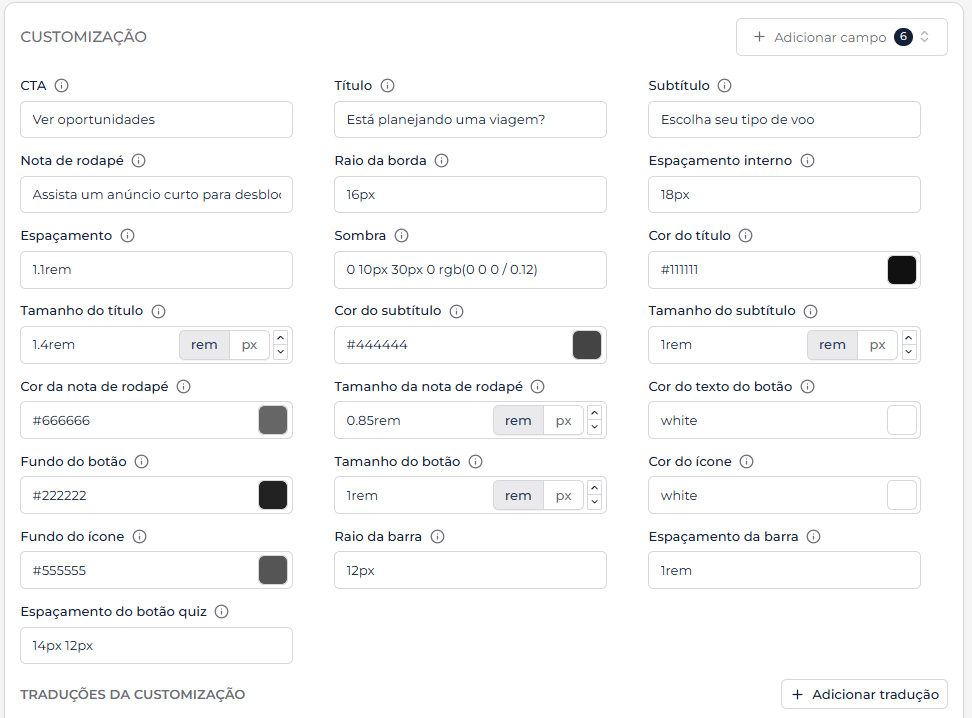
Task: Click the info icon beside Raio da barra
Action: [x=438, y=536]
